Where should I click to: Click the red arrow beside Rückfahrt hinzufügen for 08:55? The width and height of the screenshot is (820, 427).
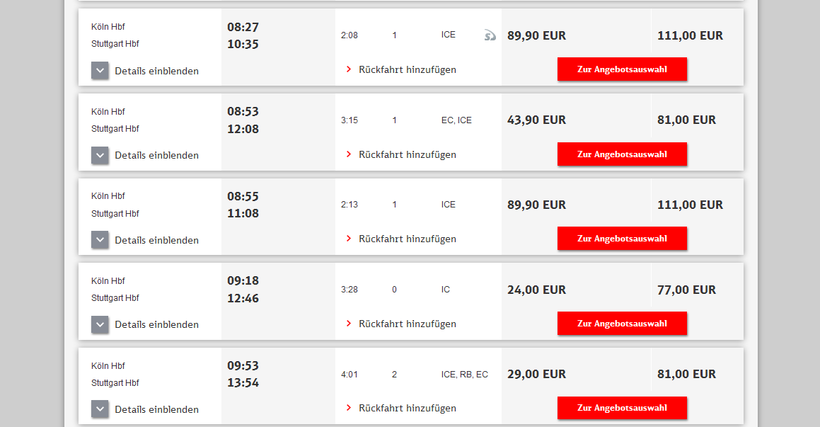348,239
